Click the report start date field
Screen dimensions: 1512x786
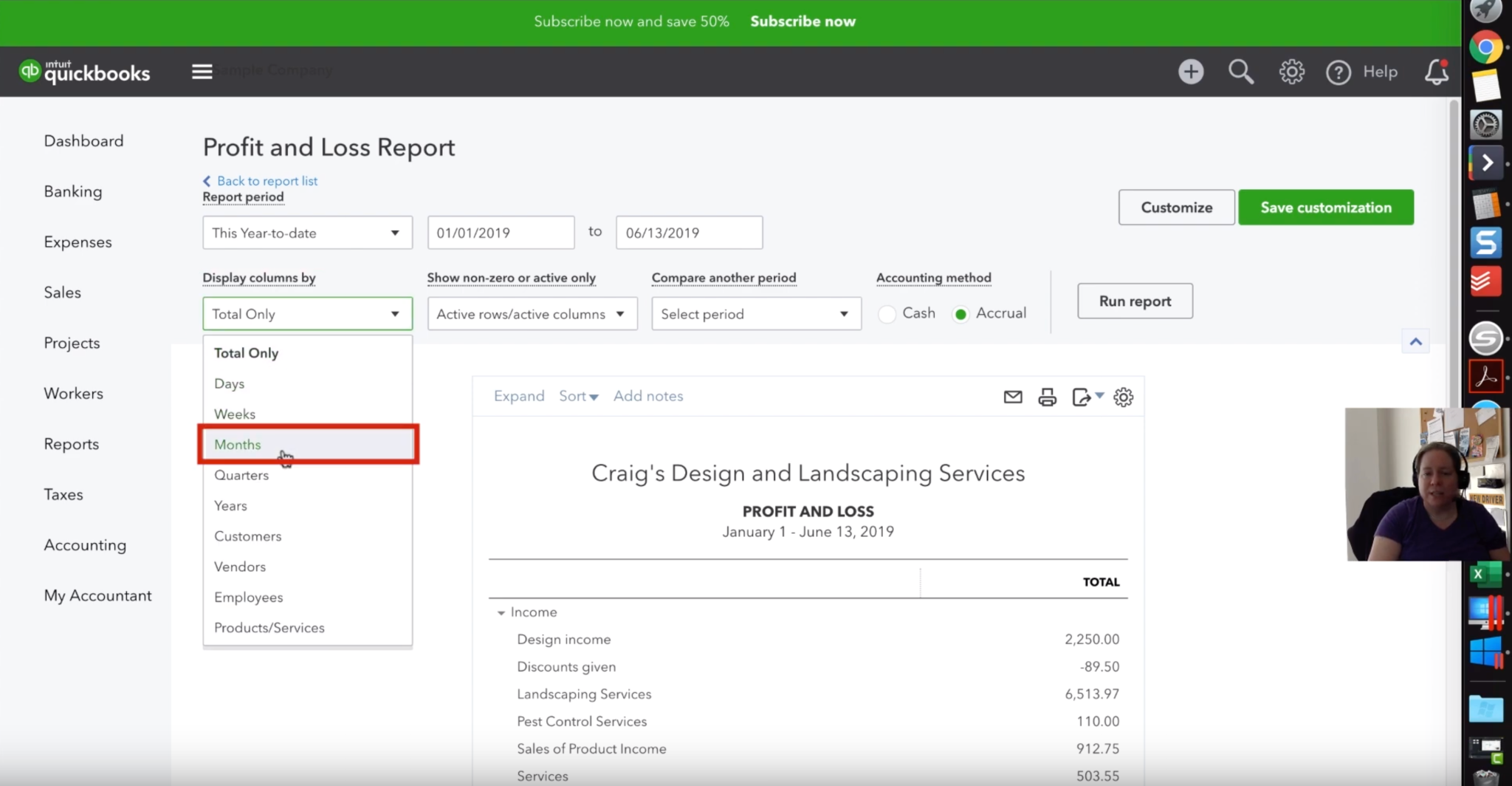click(500, 233)
